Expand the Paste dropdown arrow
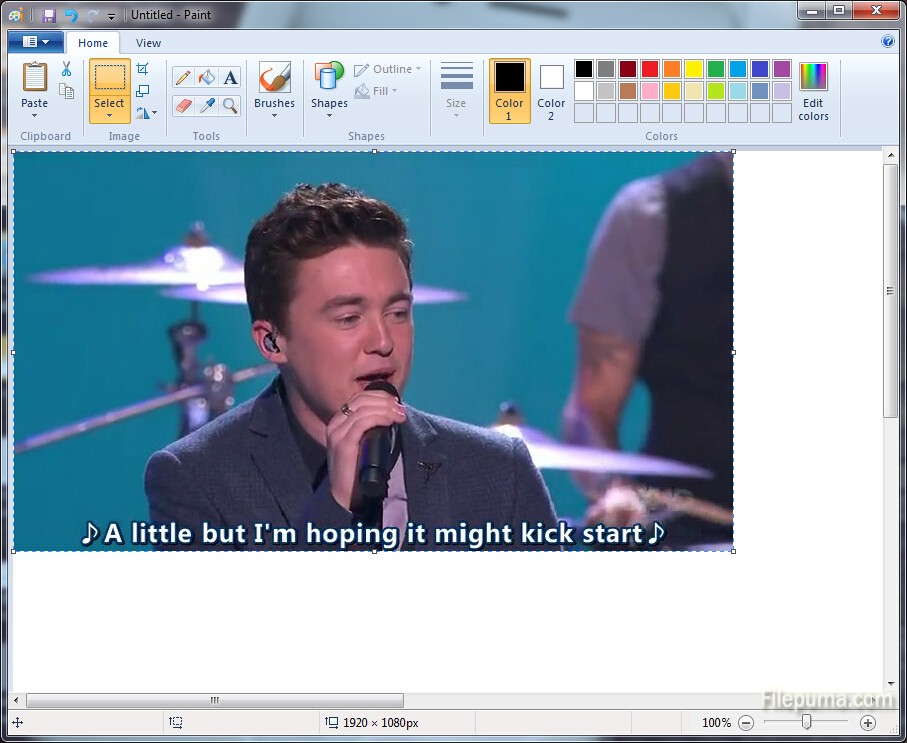The width and height of the screenshot is (907, 743). pos(35,116)
